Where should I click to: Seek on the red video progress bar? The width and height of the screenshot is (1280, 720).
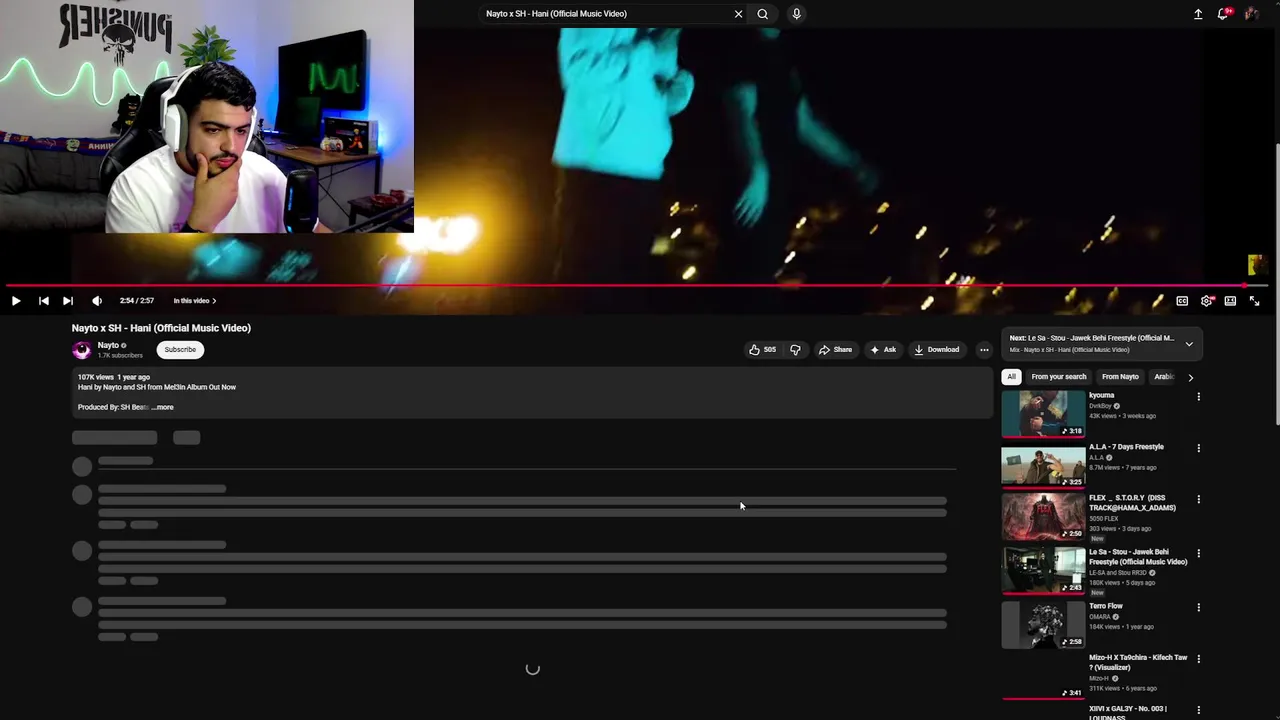(636, 285)
